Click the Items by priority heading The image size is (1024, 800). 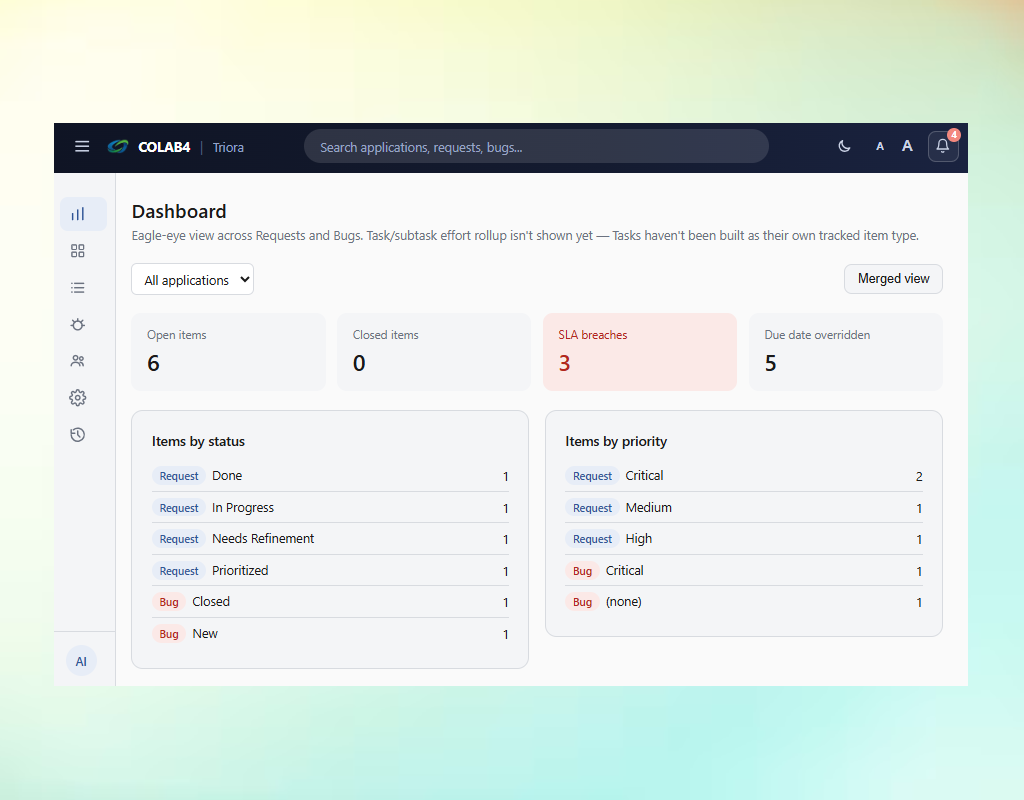click(616, 441)
